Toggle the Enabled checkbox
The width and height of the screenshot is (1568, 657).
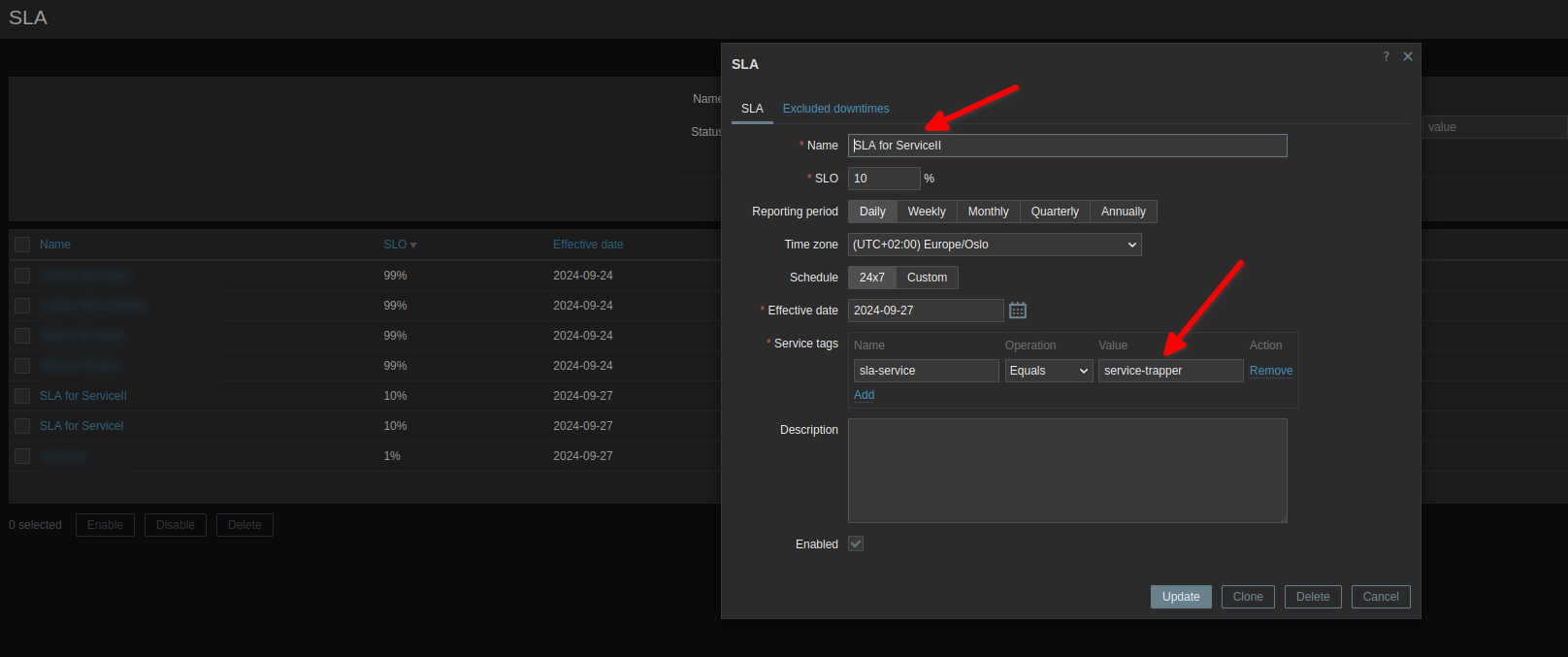pyautogui.click(x=855, y=544)
